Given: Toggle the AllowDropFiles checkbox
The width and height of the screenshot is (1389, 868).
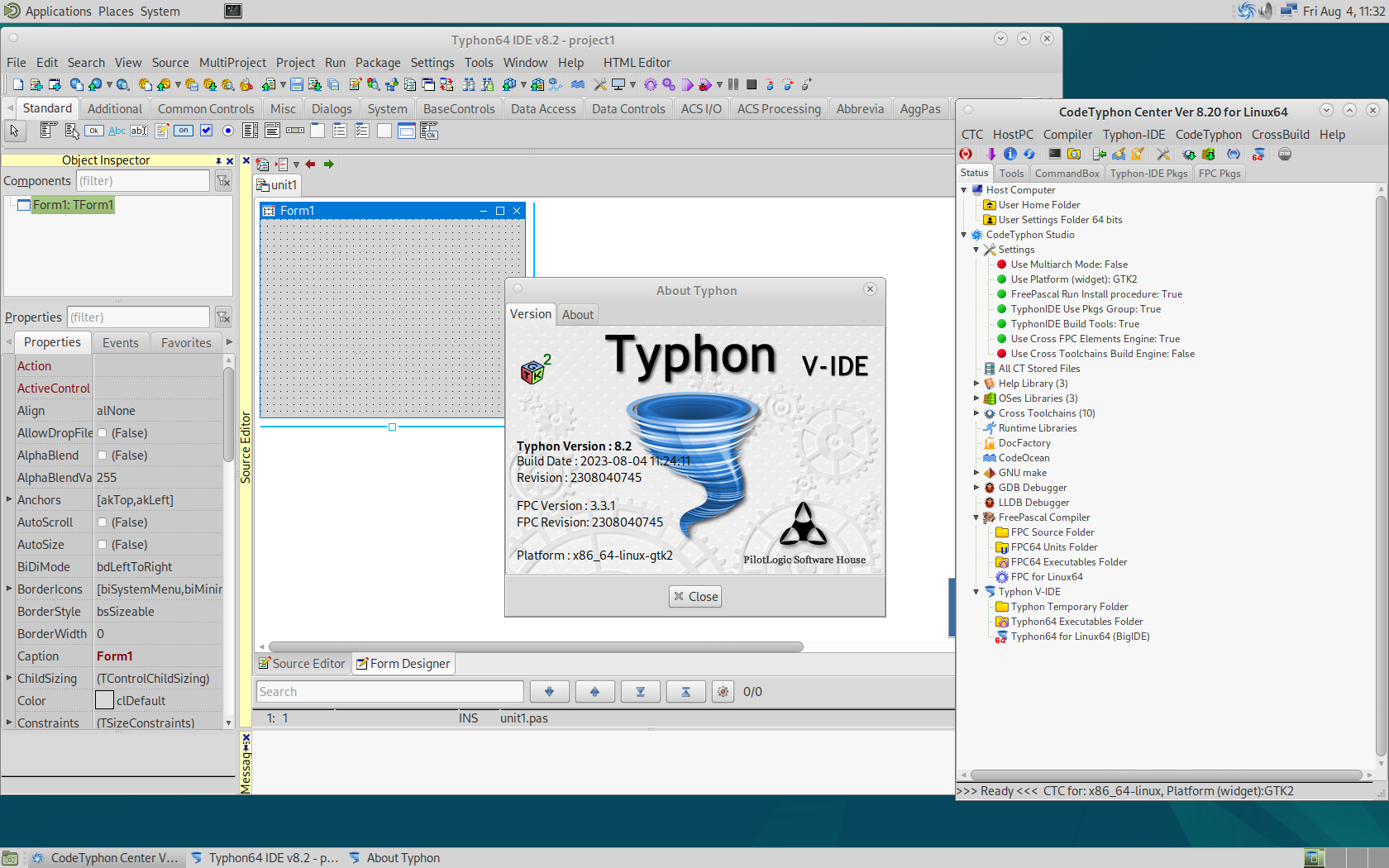Looking at the screenshot, I should click(x=103, y=432).
